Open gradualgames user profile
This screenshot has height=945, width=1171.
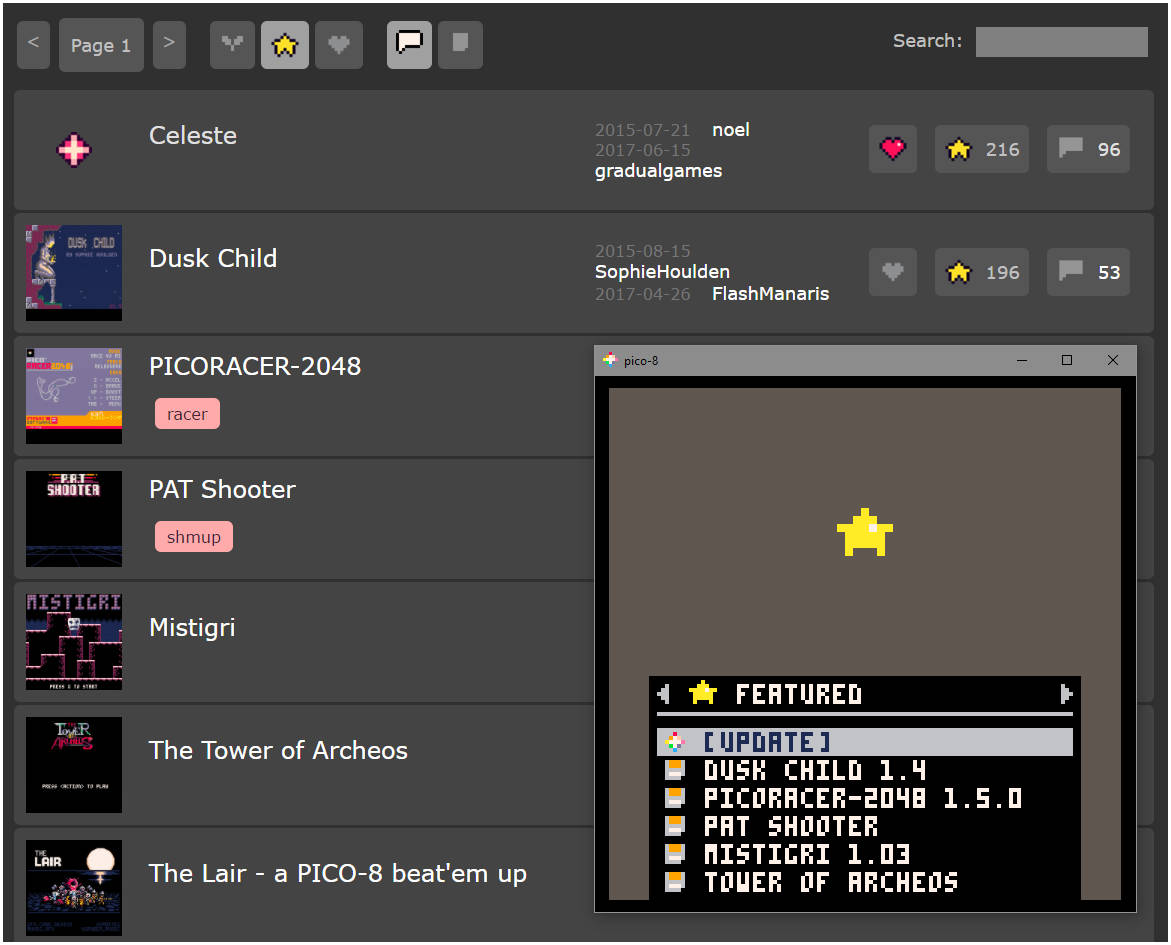tap(658, 171)
